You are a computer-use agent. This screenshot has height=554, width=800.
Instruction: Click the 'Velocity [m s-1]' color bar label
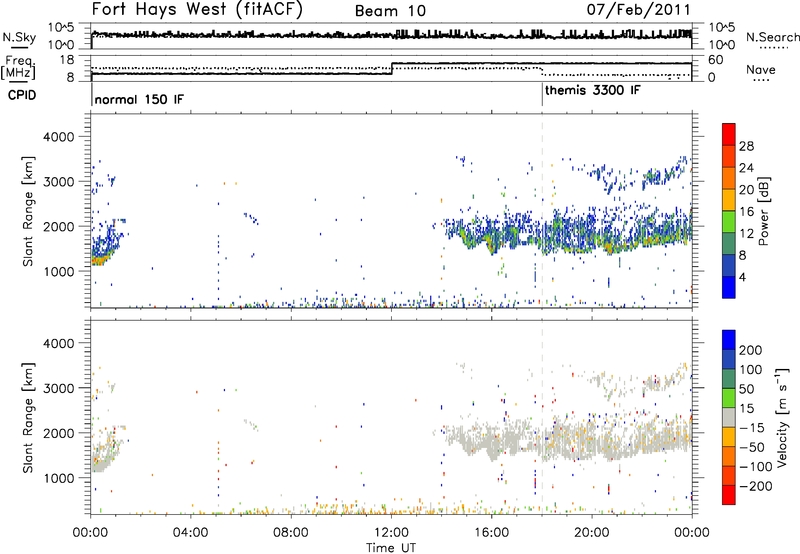782,417
